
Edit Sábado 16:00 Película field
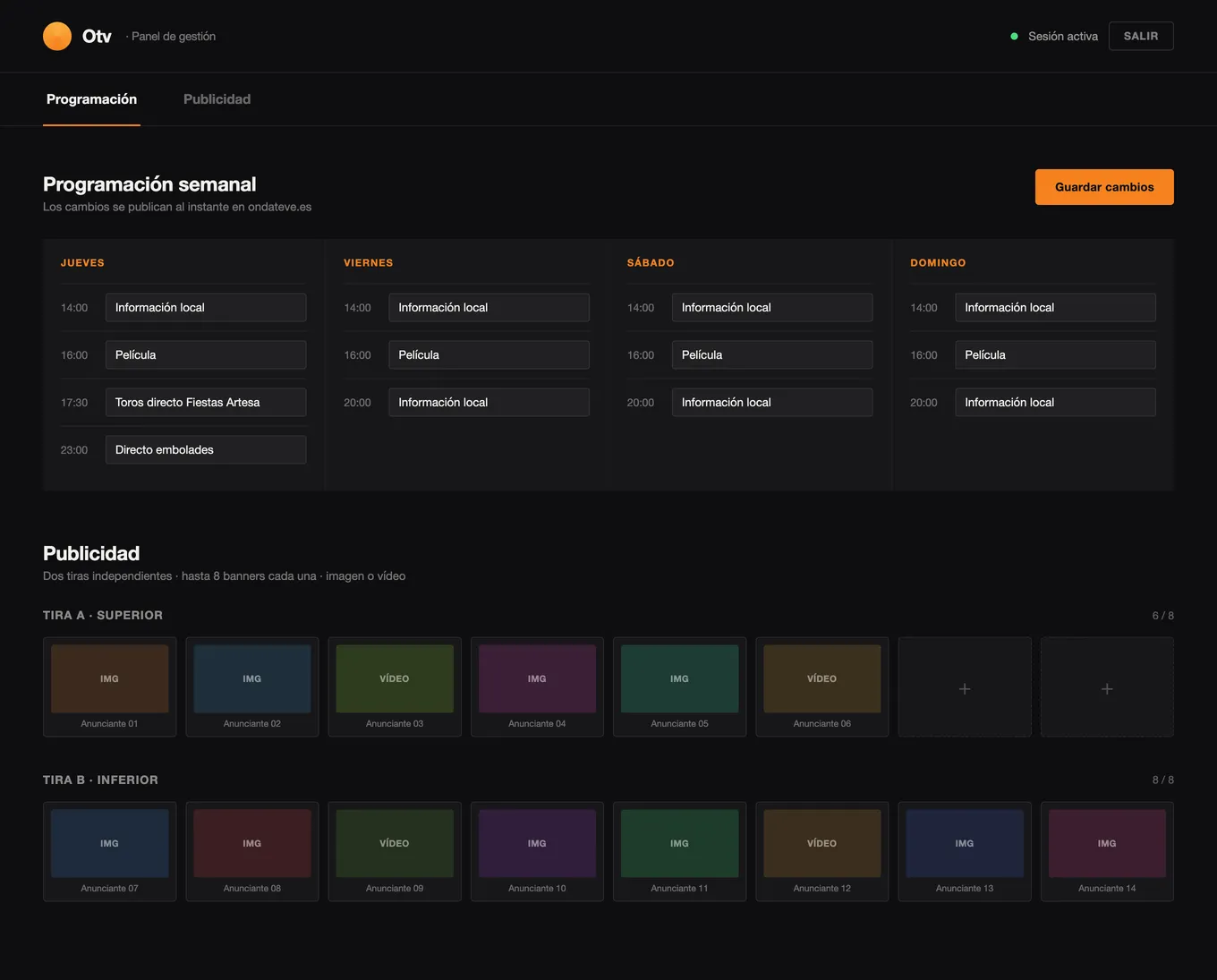pyautogui.click(x=772, y=355)
